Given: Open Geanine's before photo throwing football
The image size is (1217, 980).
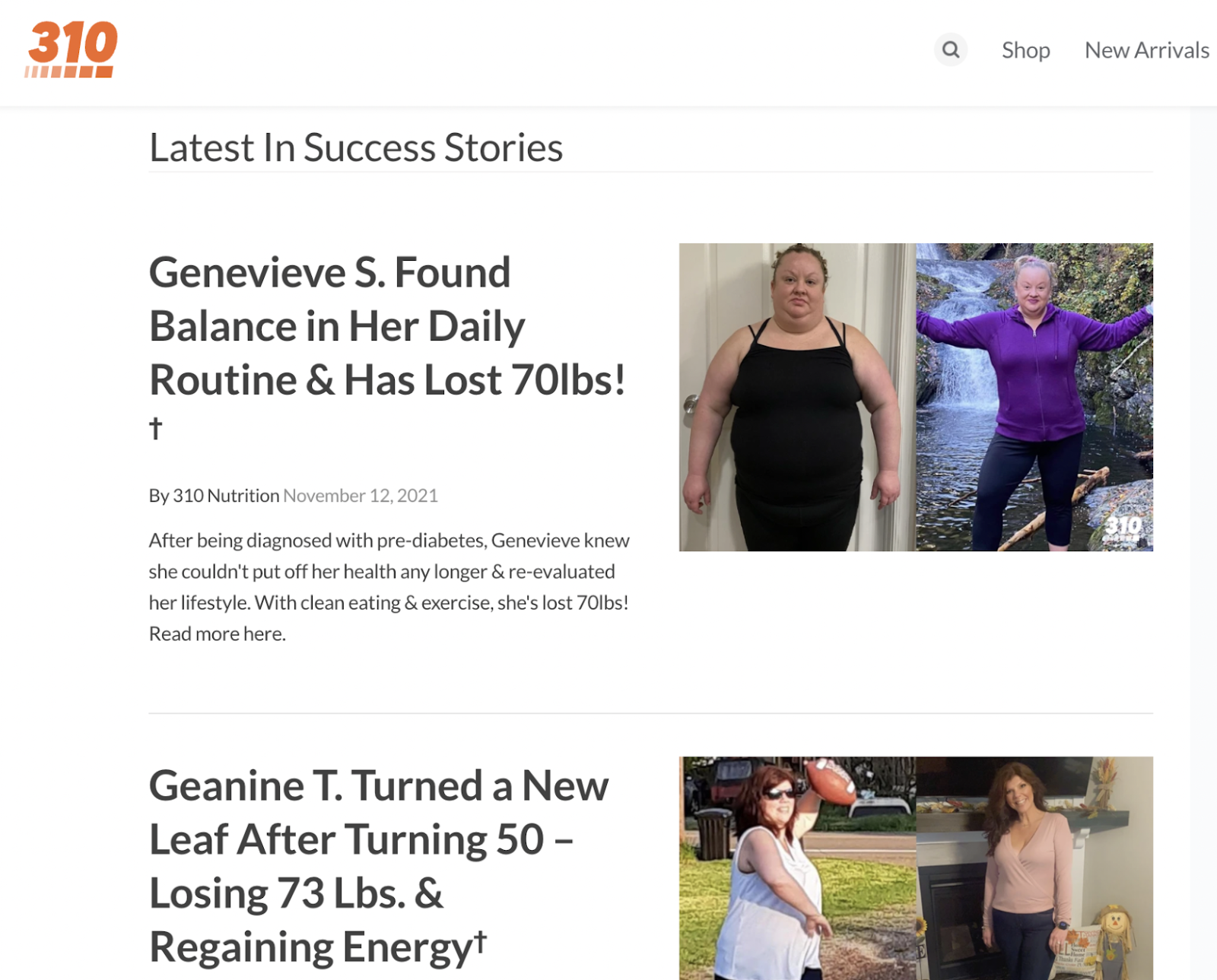Looking at the screenshot, I should pyautogui.click(x=797, y=867).
